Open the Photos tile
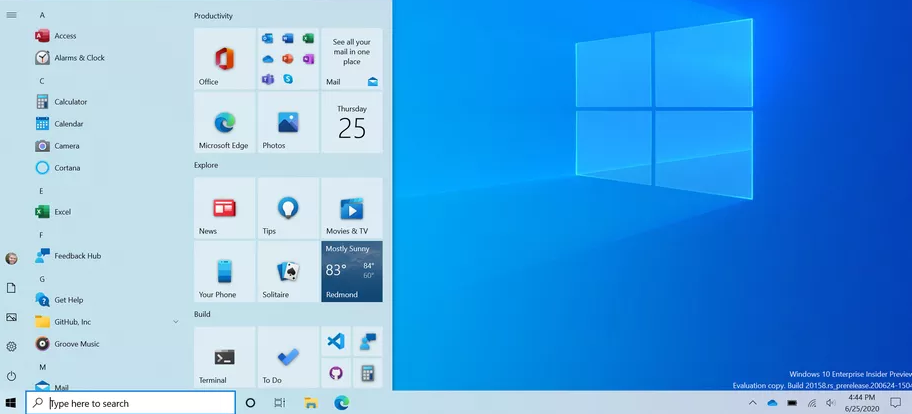This screenshot has height=414, width=912. point(288,123)
